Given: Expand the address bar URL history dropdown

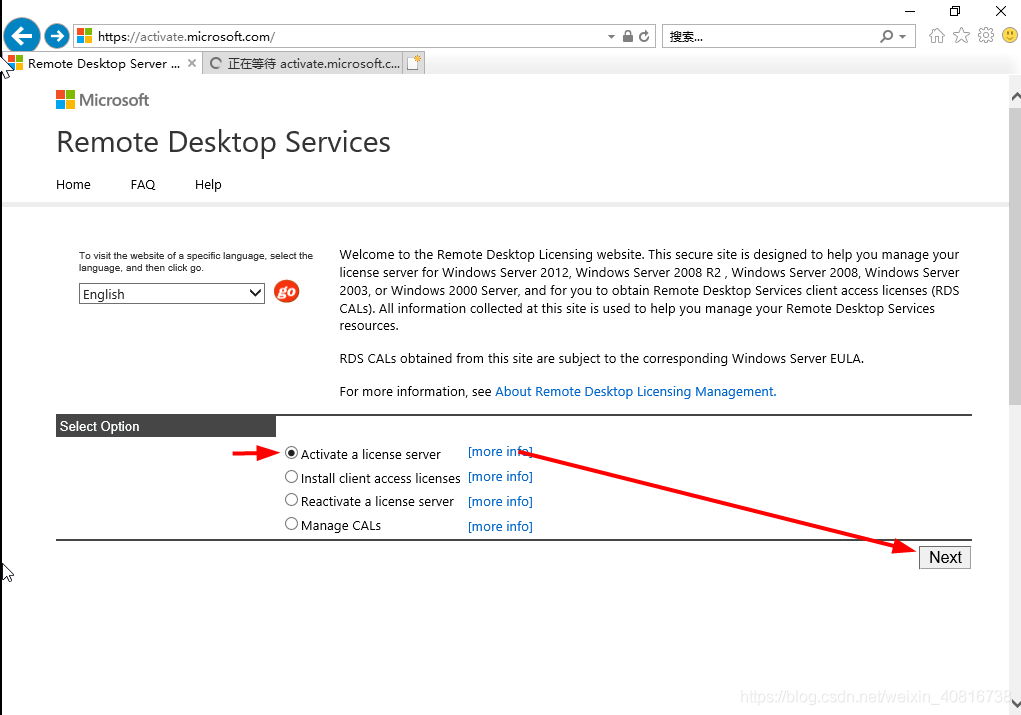Looking at the screenshot, I should point(611,37).
